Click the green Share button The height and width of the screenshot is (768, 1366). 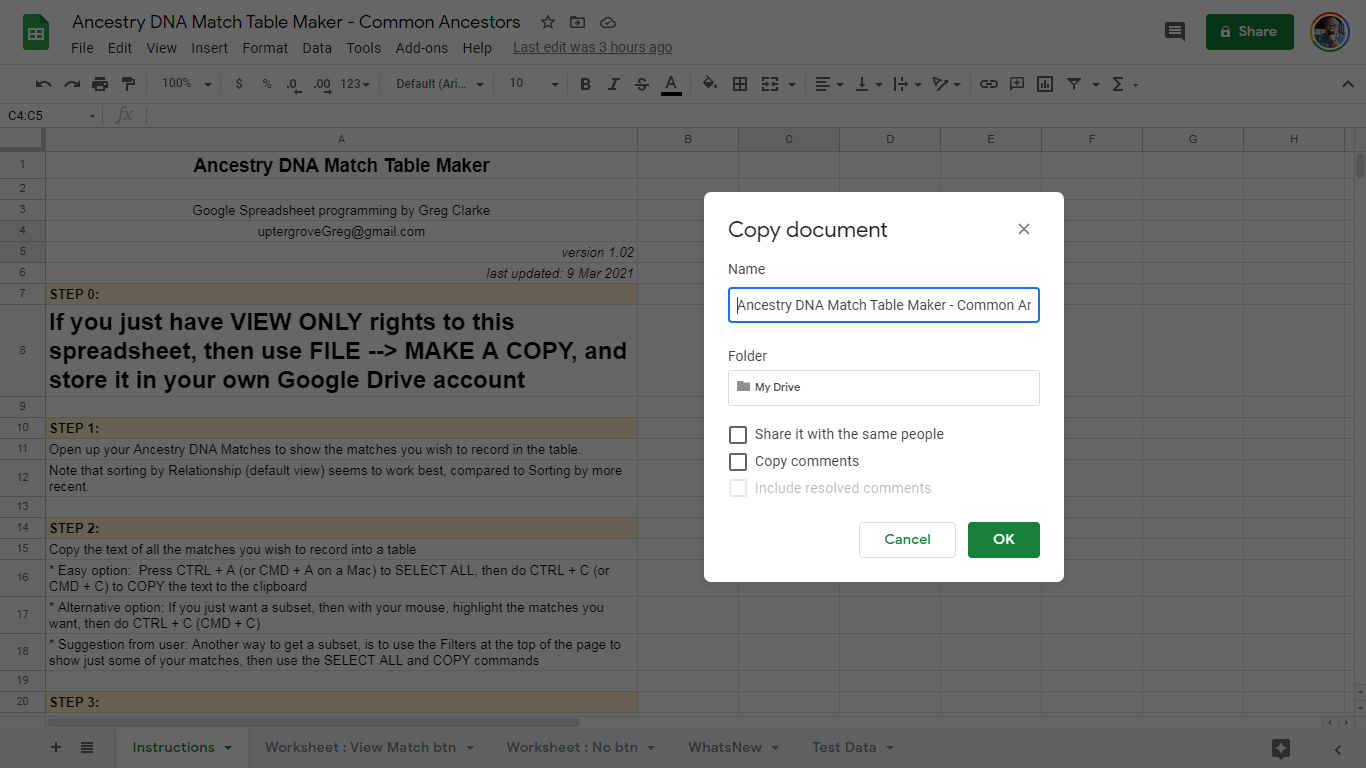(1250, 32)
